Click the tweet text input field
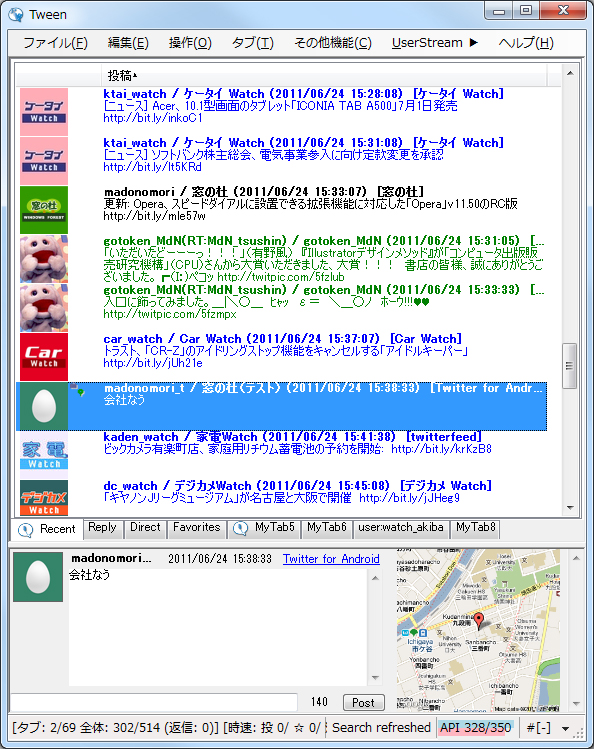The height and width of the screenshot is (749, 594). pos(155,702)
